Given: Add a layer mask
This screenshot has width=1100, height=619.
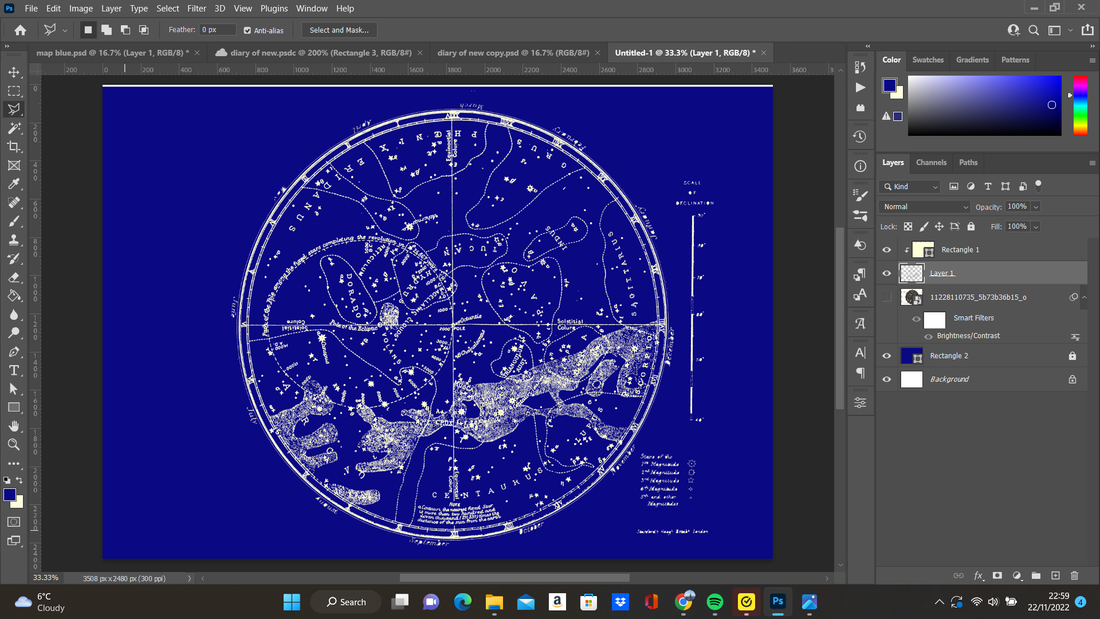Looking at the screenshot, I should [997, 575].
